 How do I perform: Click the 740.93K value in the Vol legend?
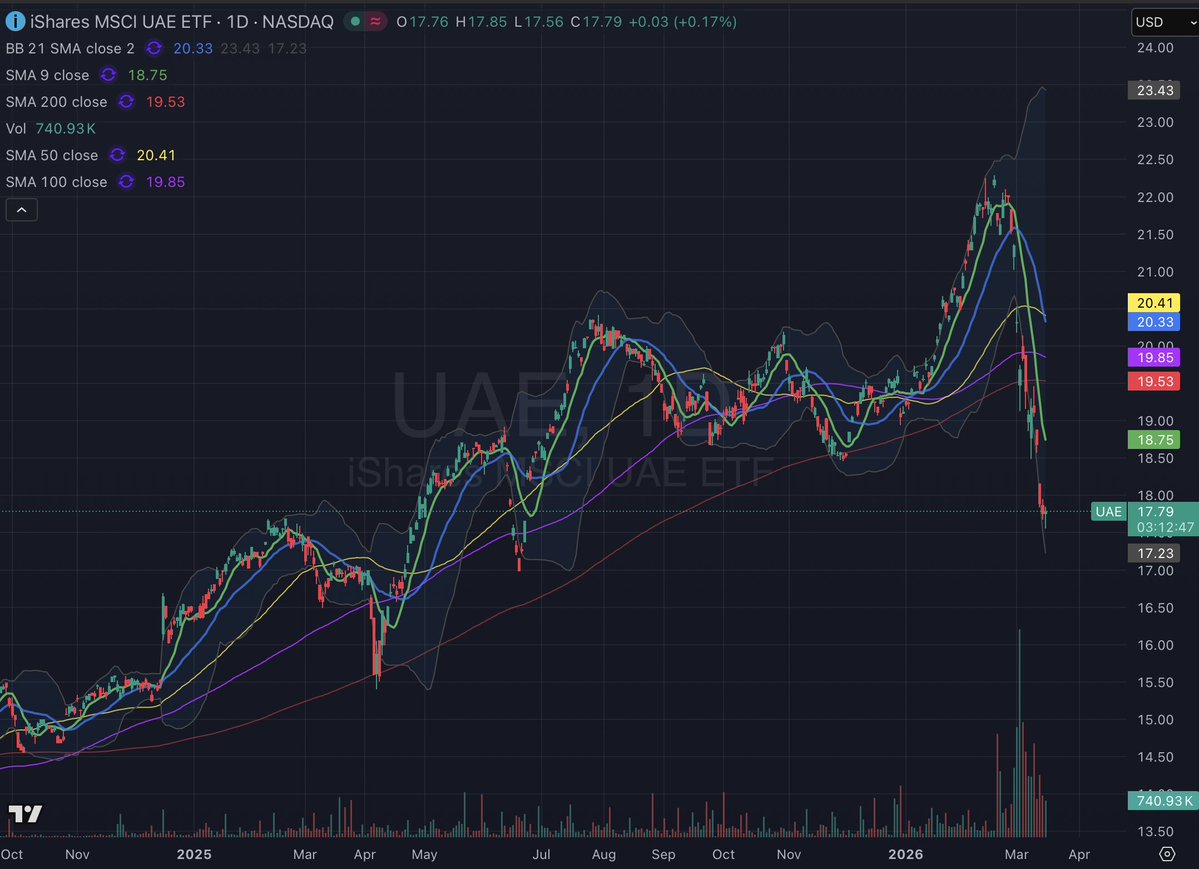(x=65, y=129)
